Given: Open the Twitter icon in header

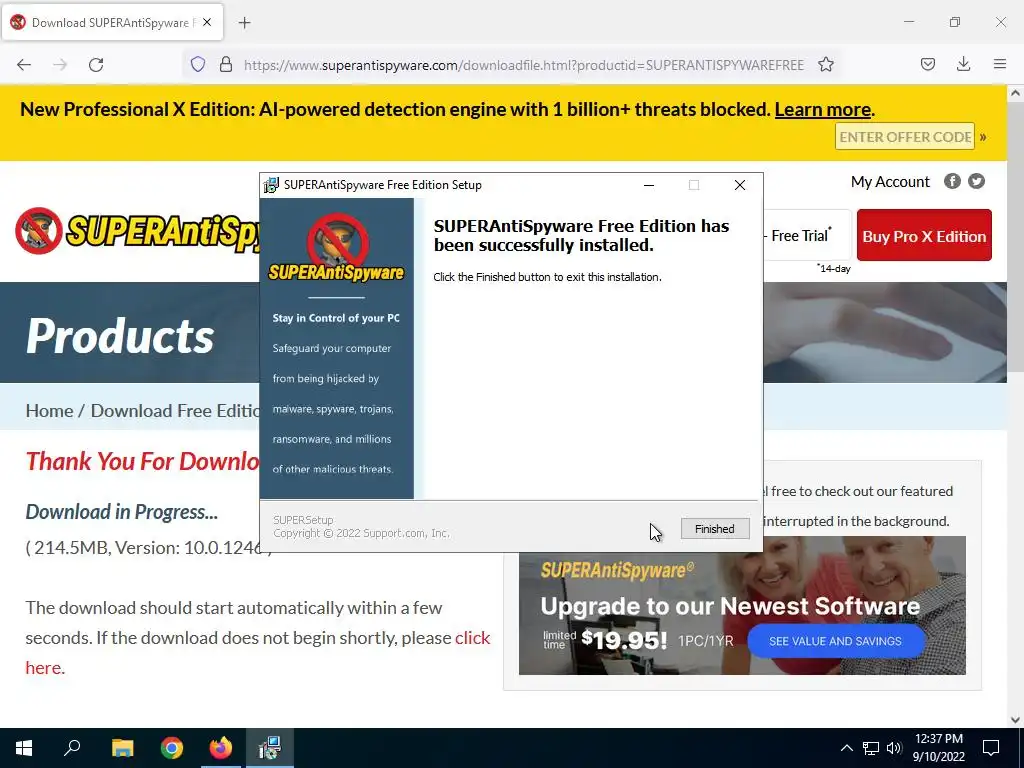Looking at the screenshot, I should tap(976, 181).
